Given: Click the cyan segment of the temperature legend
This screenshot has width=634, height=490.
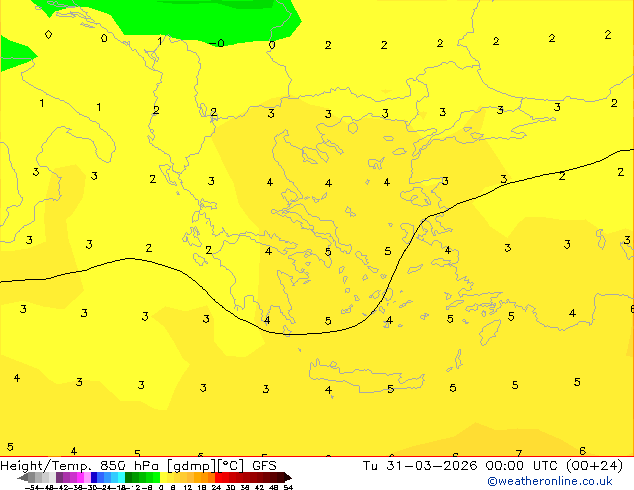Looking at the screenshot, I should coord(121,477).
